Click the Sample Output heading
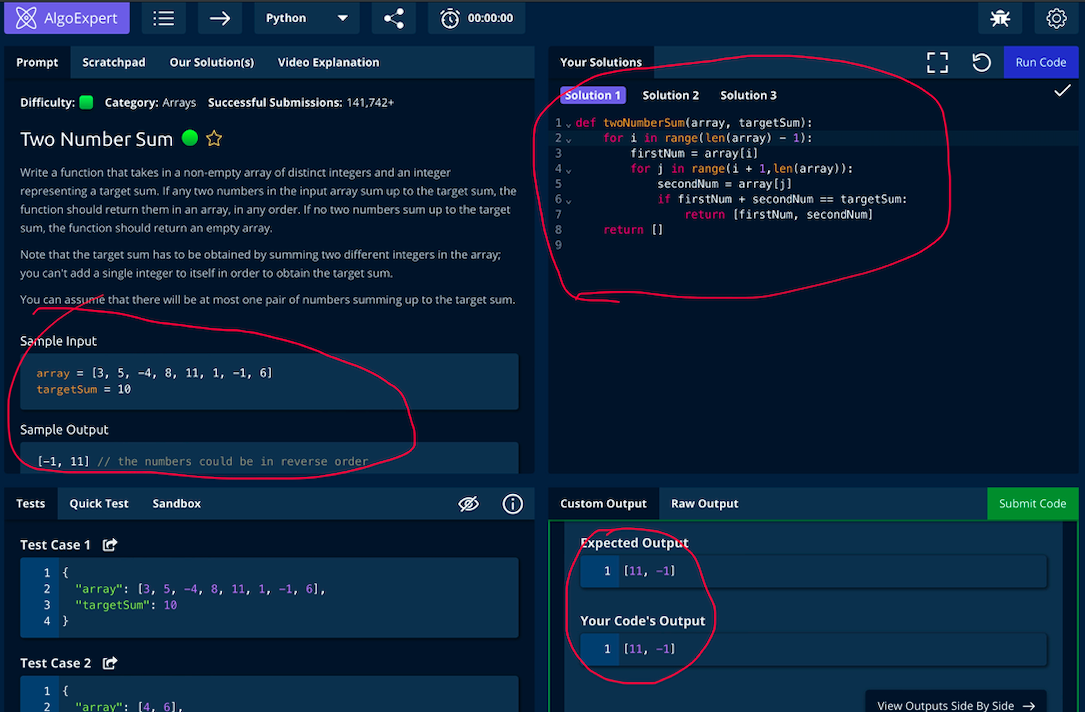Screen dimensions: 1085x712 [64, 430]
